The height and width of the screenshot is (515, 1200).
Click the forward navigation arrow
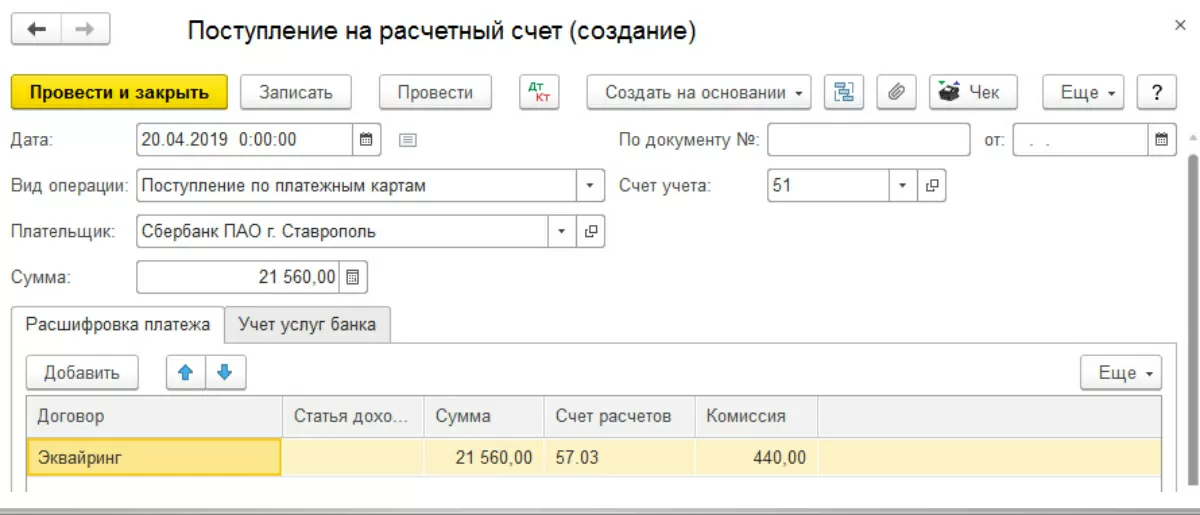click(x=85, y=30)
